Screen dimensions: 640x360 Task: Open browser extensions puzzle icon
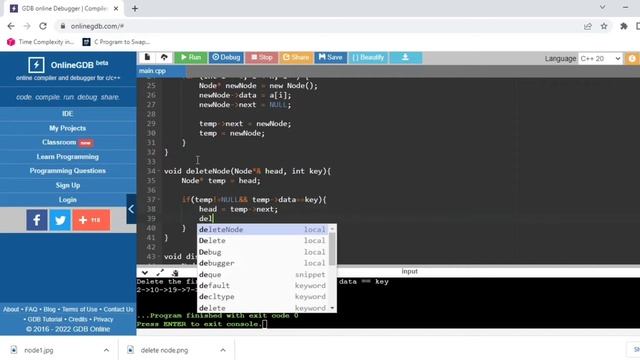(x=624, y=26)
